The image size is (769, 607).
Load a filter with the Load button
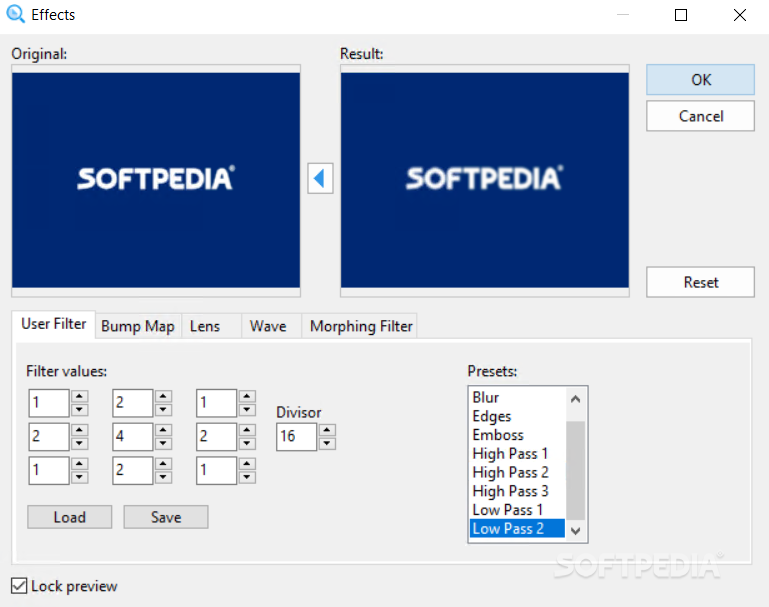coord(70,517)
